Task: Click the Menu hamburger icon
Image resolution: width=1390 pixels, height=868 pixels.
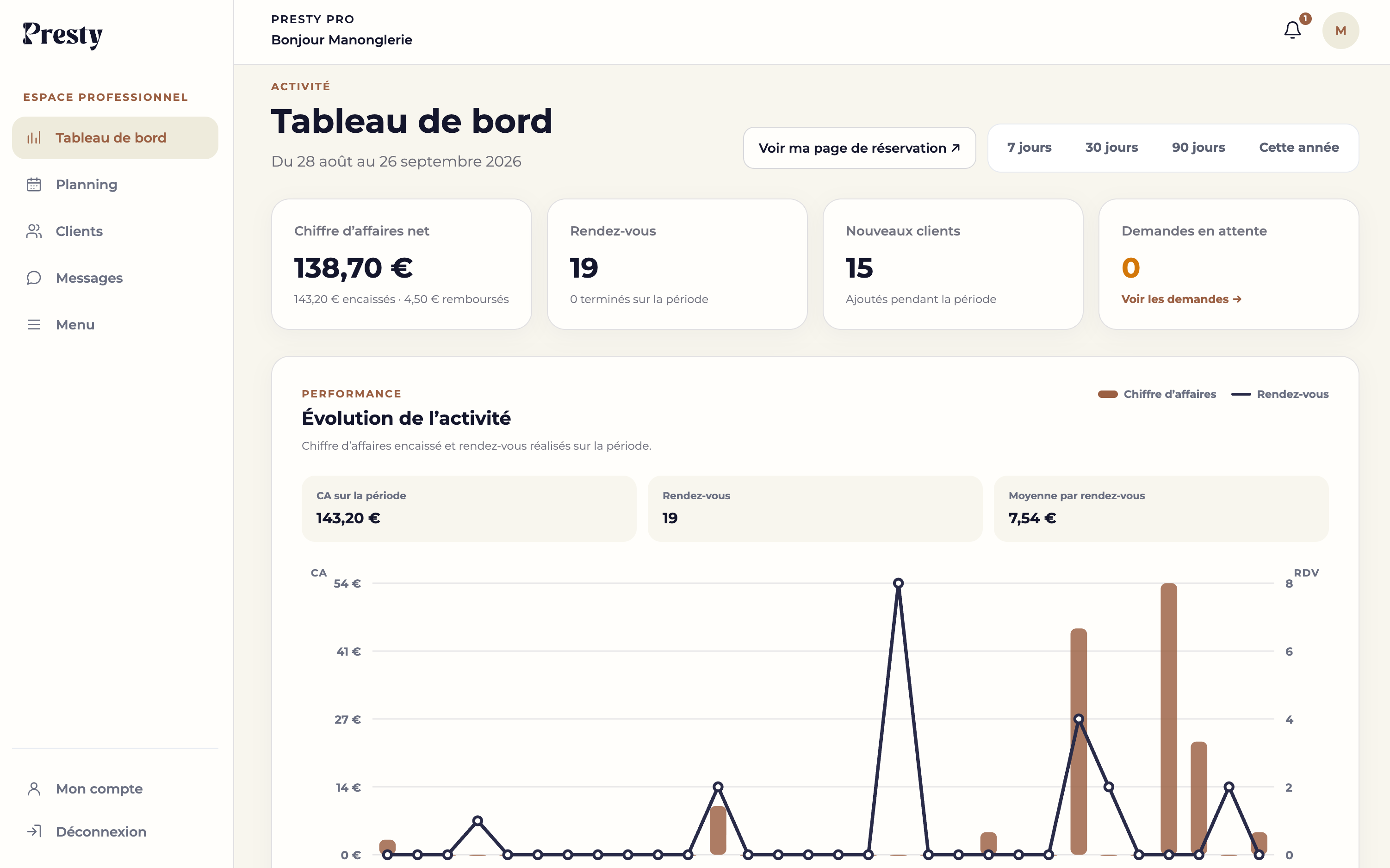Action: (34, 325)
